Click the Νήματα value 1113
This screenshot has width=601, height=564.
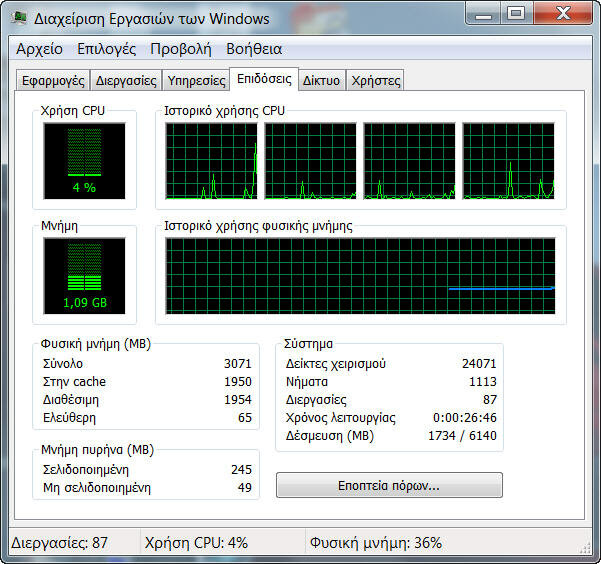click(x=483, y=381)
